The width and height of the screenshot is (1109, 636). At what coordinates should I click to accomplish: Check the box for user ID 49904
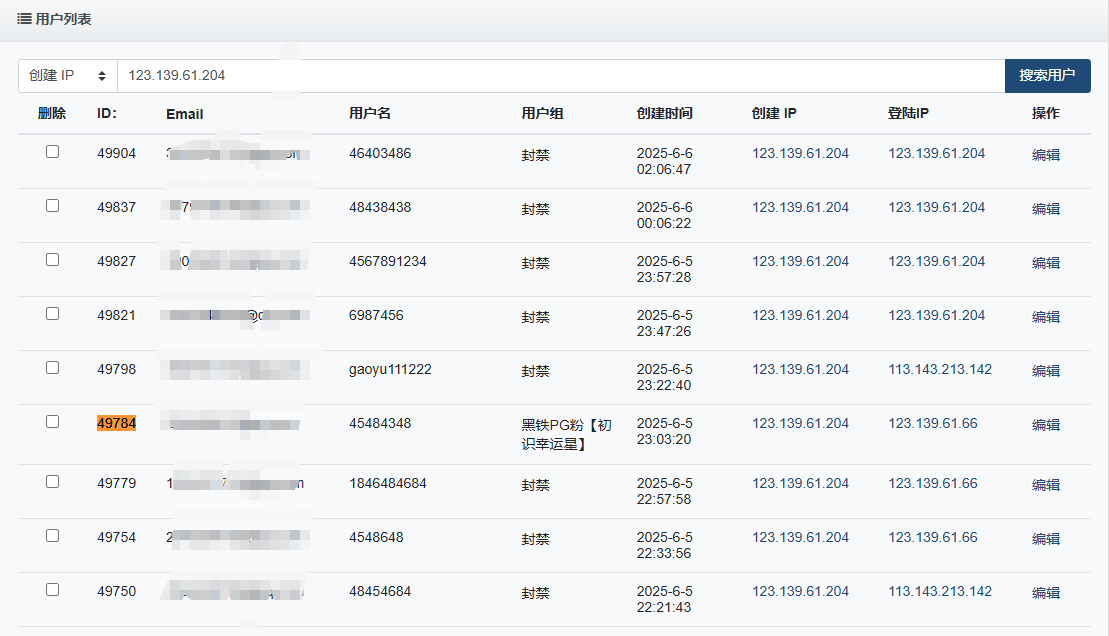tap(52, 151)
